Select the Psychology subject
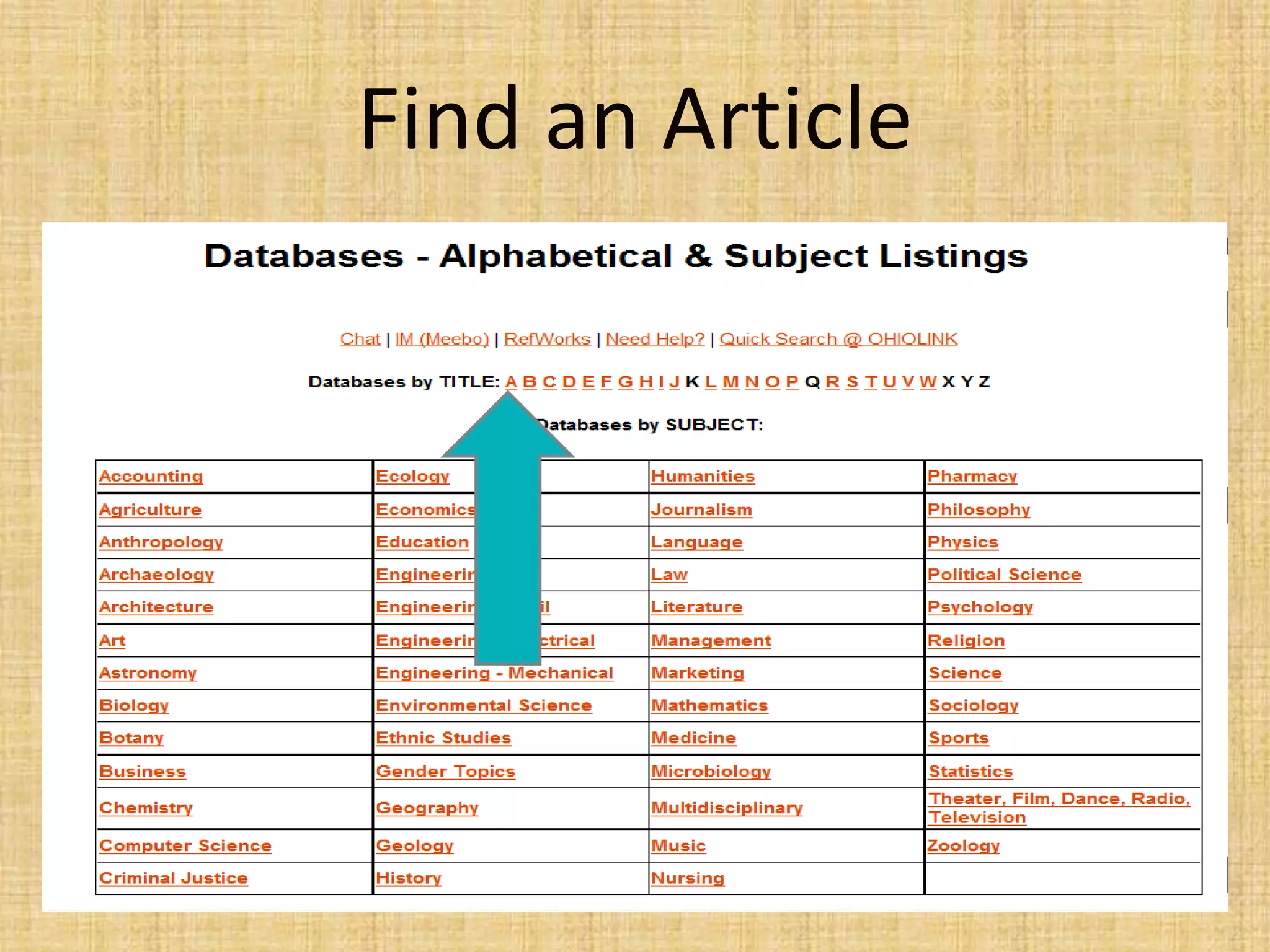The image size is (1270, 952). [980, 607]
